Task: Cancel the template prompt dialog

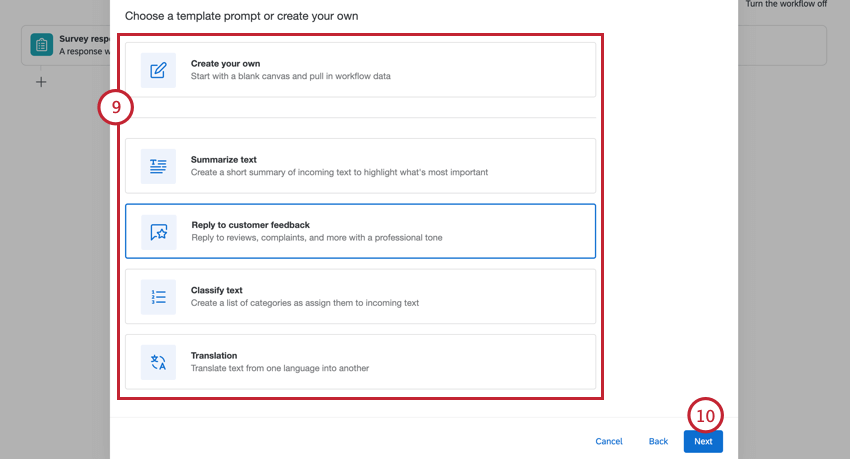Action: tap(609, 441)
